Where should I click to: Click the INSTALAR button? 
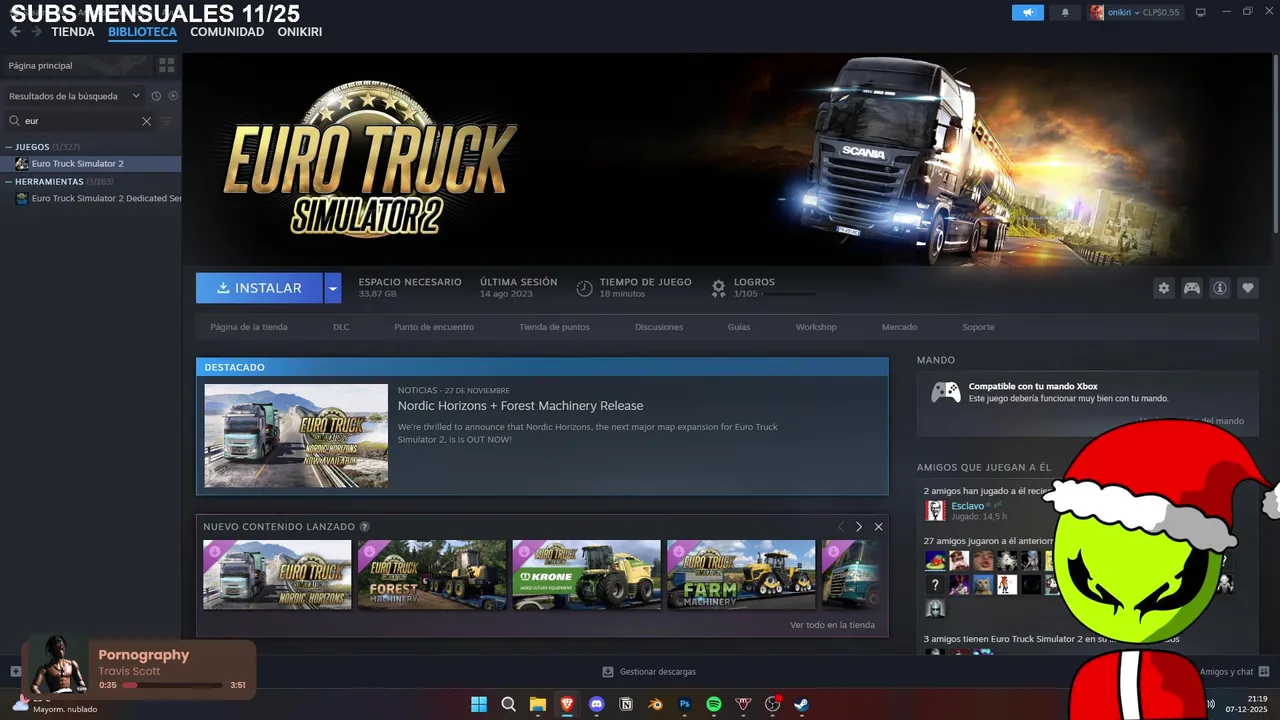tap(259, 288)
